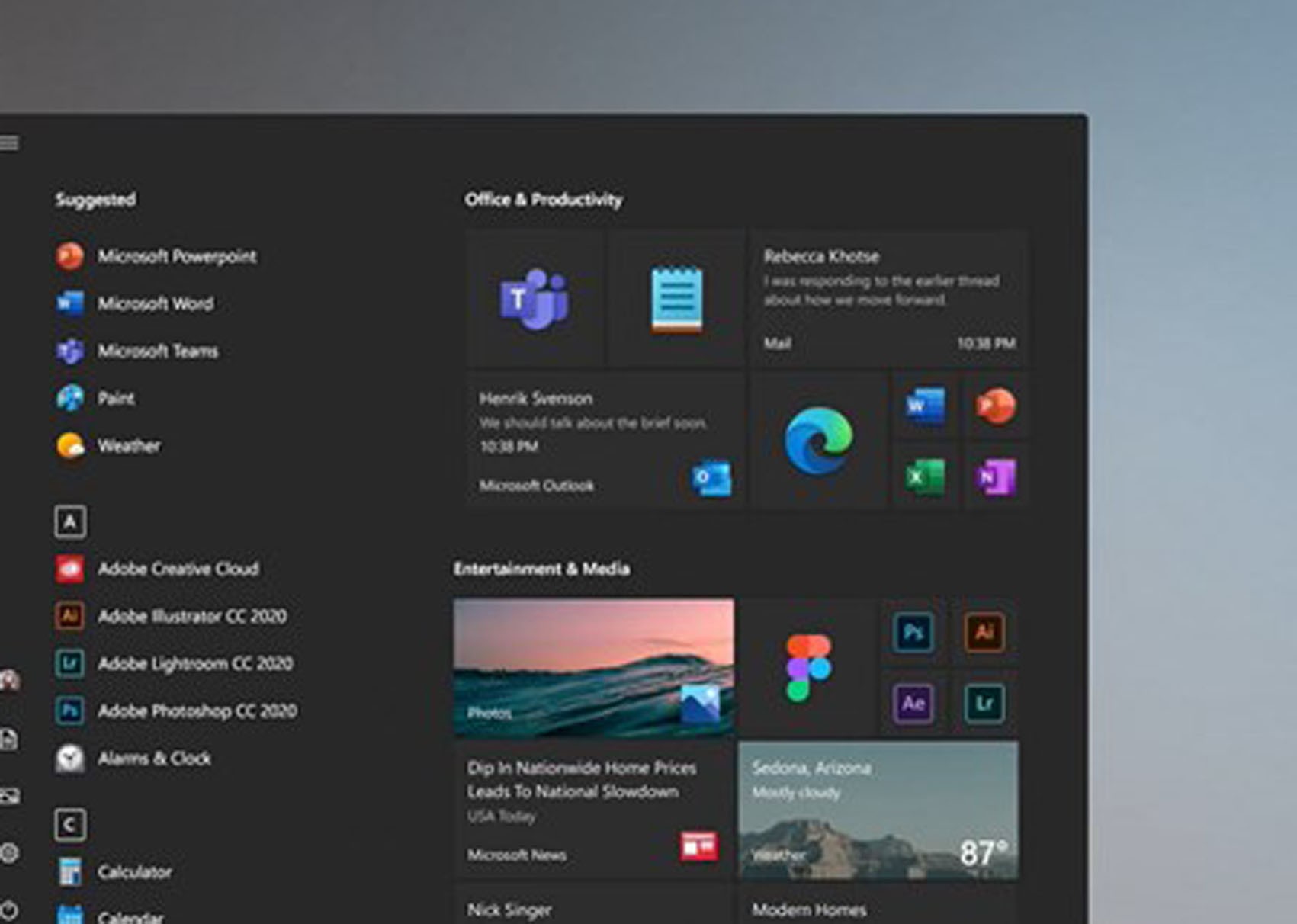
Task: Open the Calendar app entry
Action: 110,915
